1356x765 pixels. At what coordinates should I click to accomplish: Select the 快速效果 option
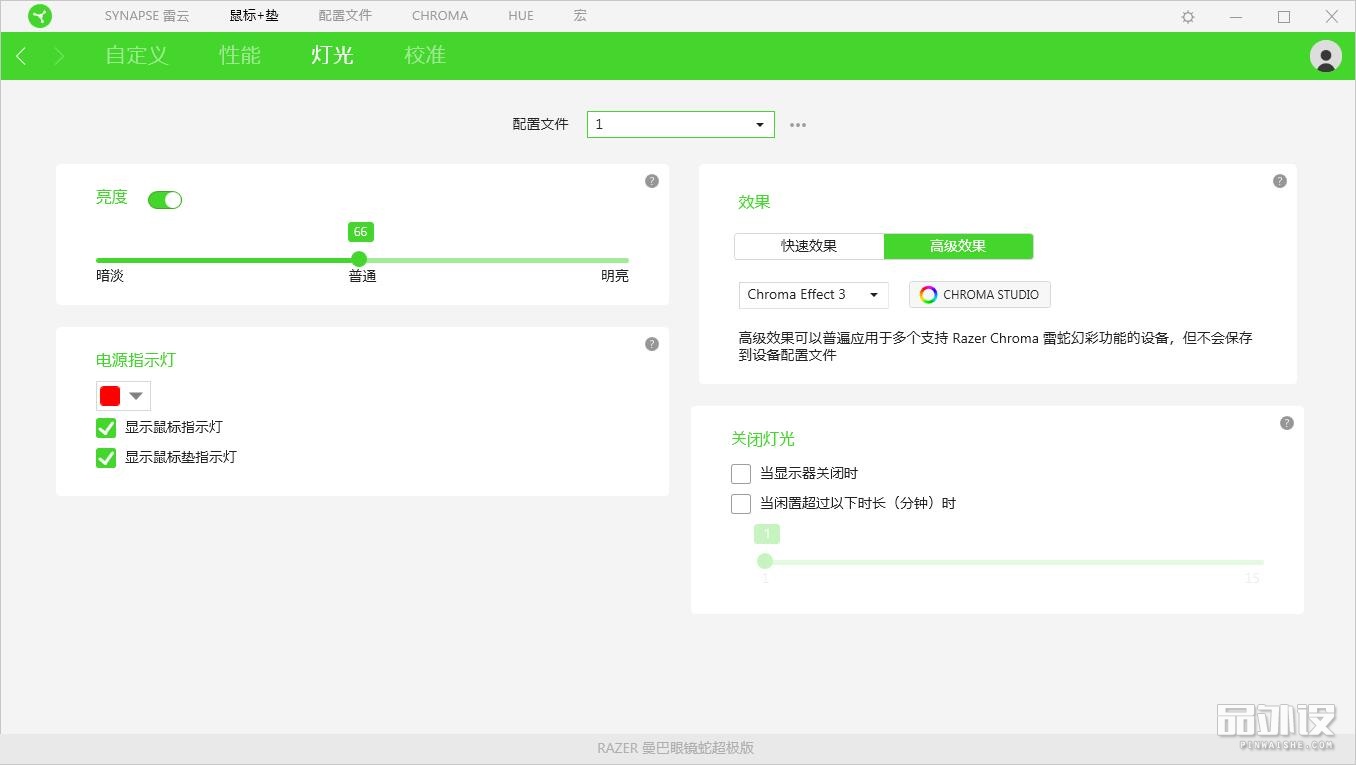pyautogui.click(x=808, y=246)
